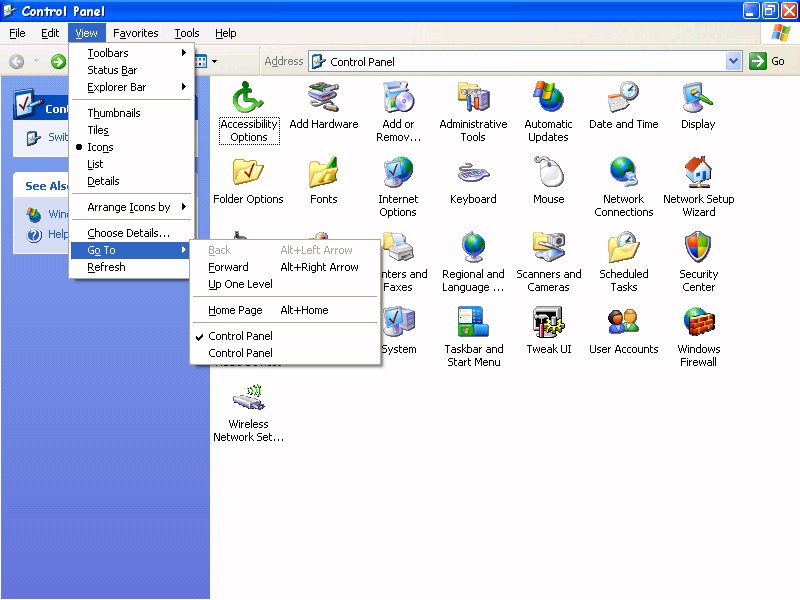Click the Help question mark icon in See Also
Image resolution: width=800 pixels, height=600 pixels.
point(34,235)
